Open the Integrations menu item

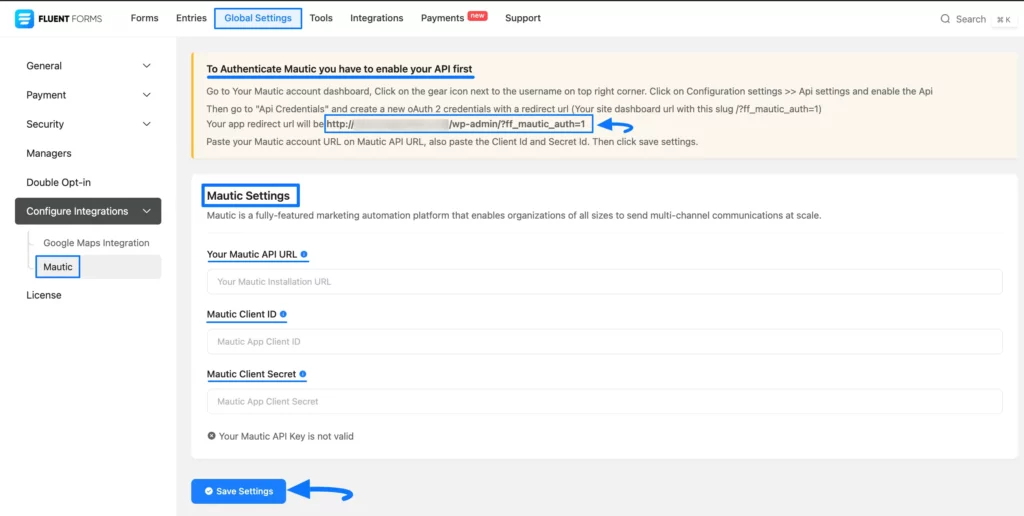pyautogui.click(x=376, y=18)
